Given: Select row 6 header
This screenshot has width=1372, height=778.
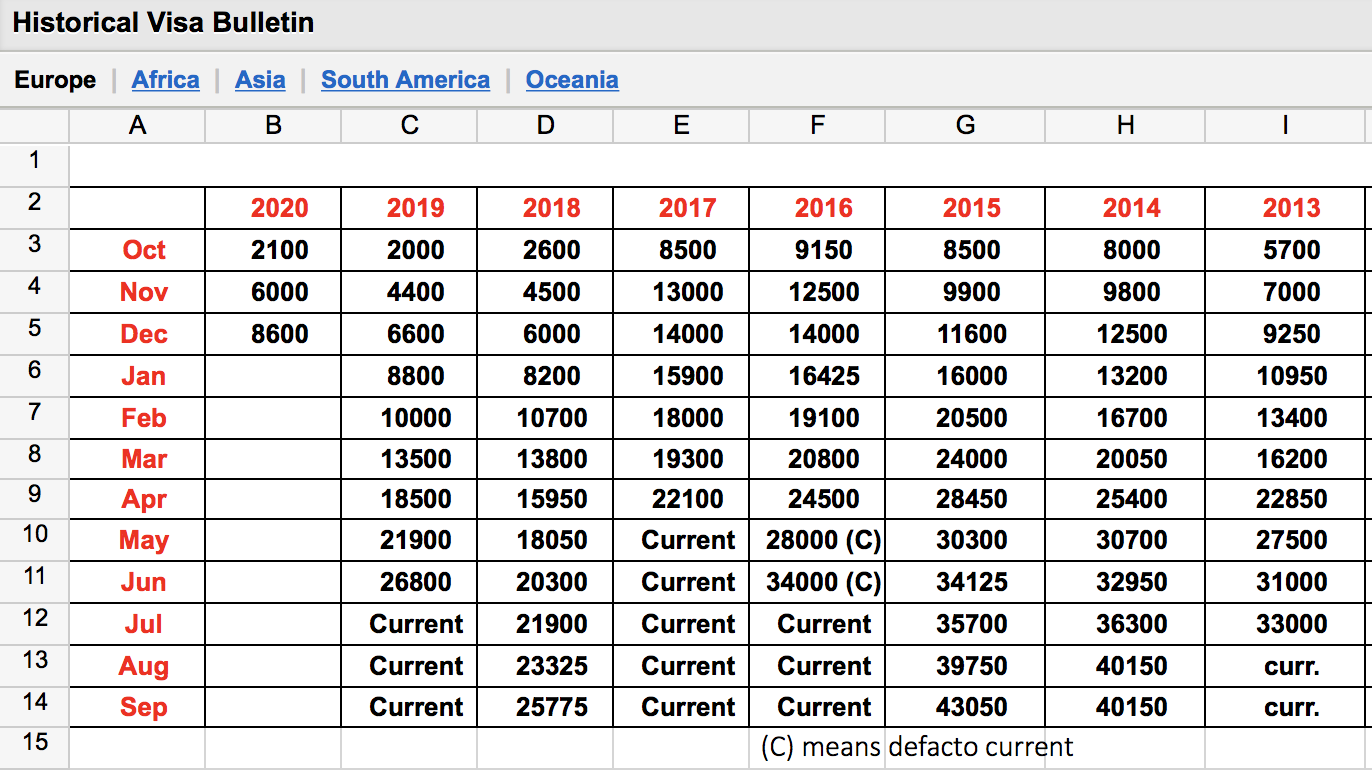Looking at the screenshot, I should pyautogui.click(x=35, y=375).
